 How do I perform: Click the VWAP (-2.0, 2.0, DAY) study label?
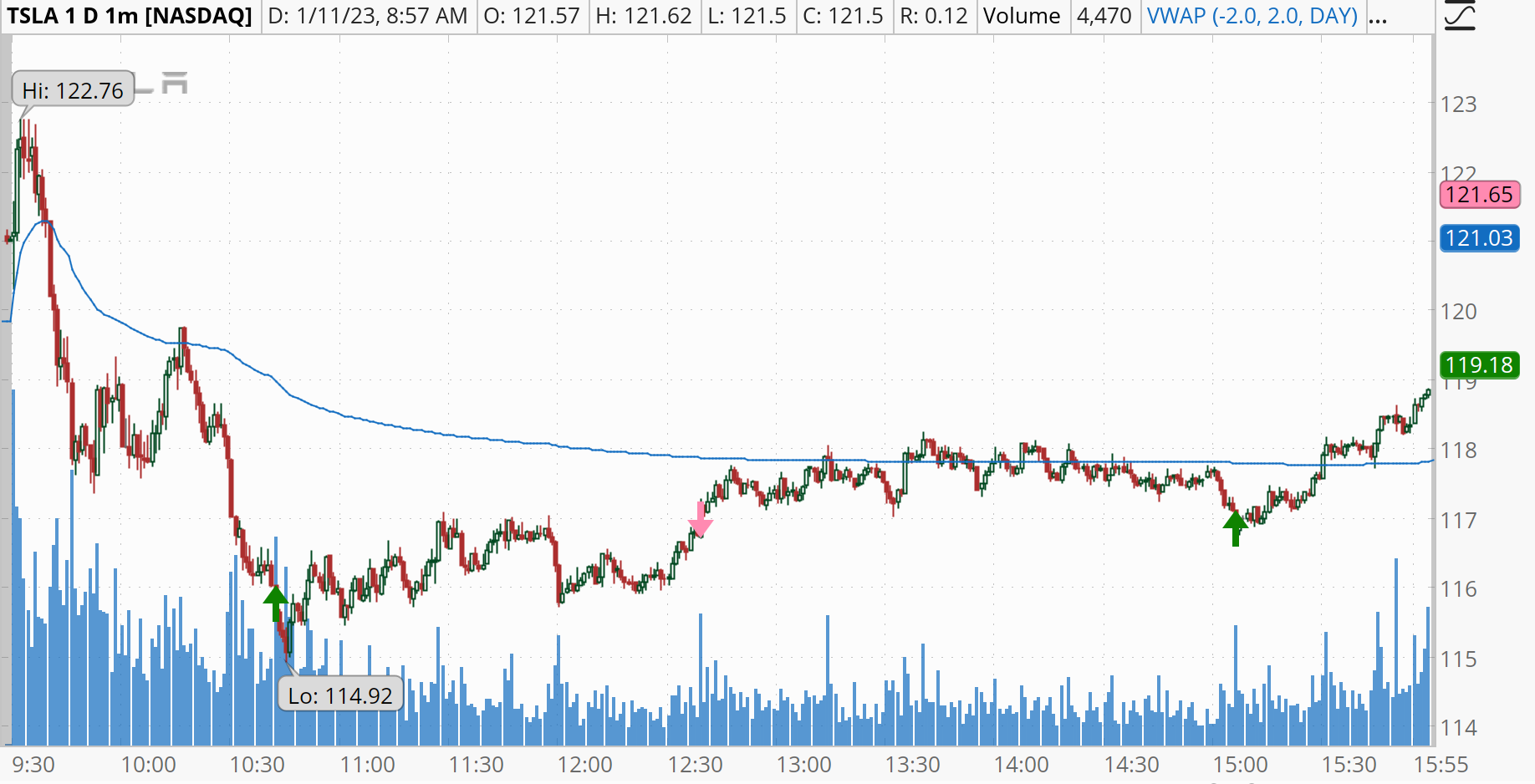click(x=1252, y=16)
